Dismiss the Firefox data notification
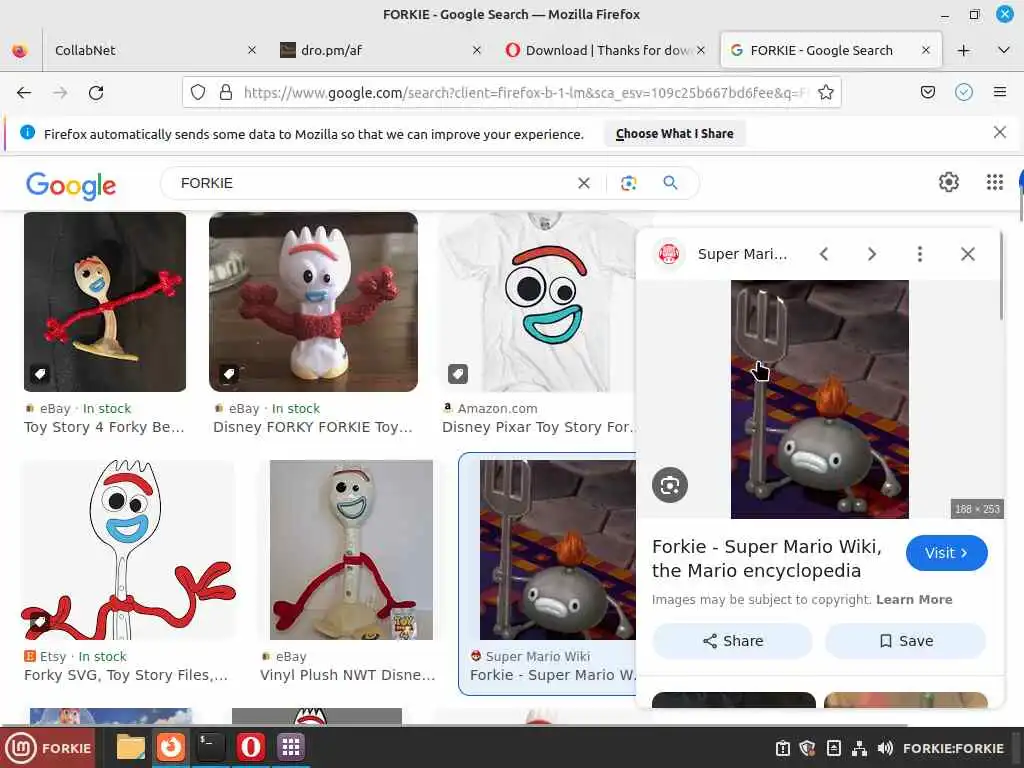 [x=999, y=133]
